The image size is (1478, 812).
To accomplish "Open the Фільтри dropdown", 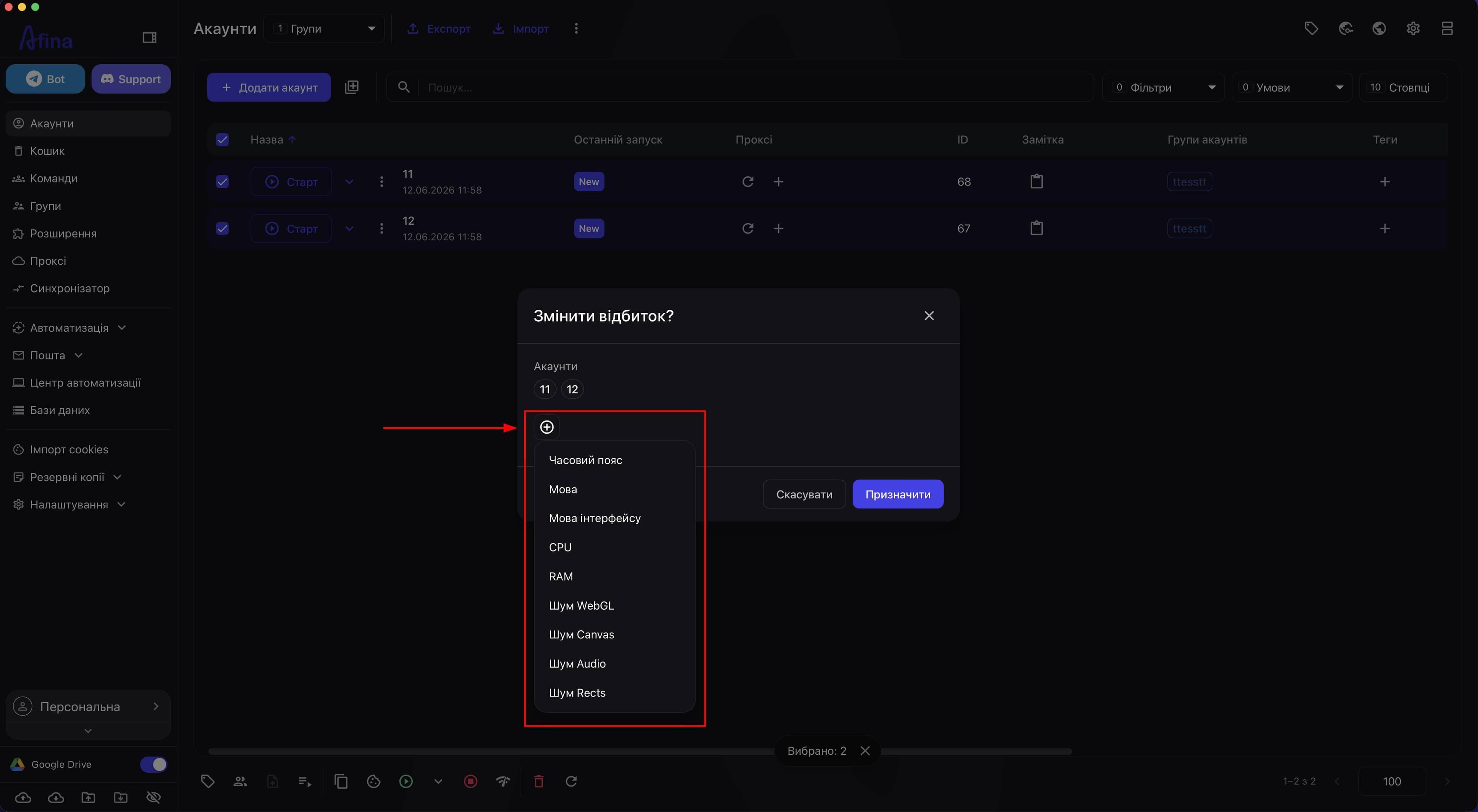I will pos(1164,87).
